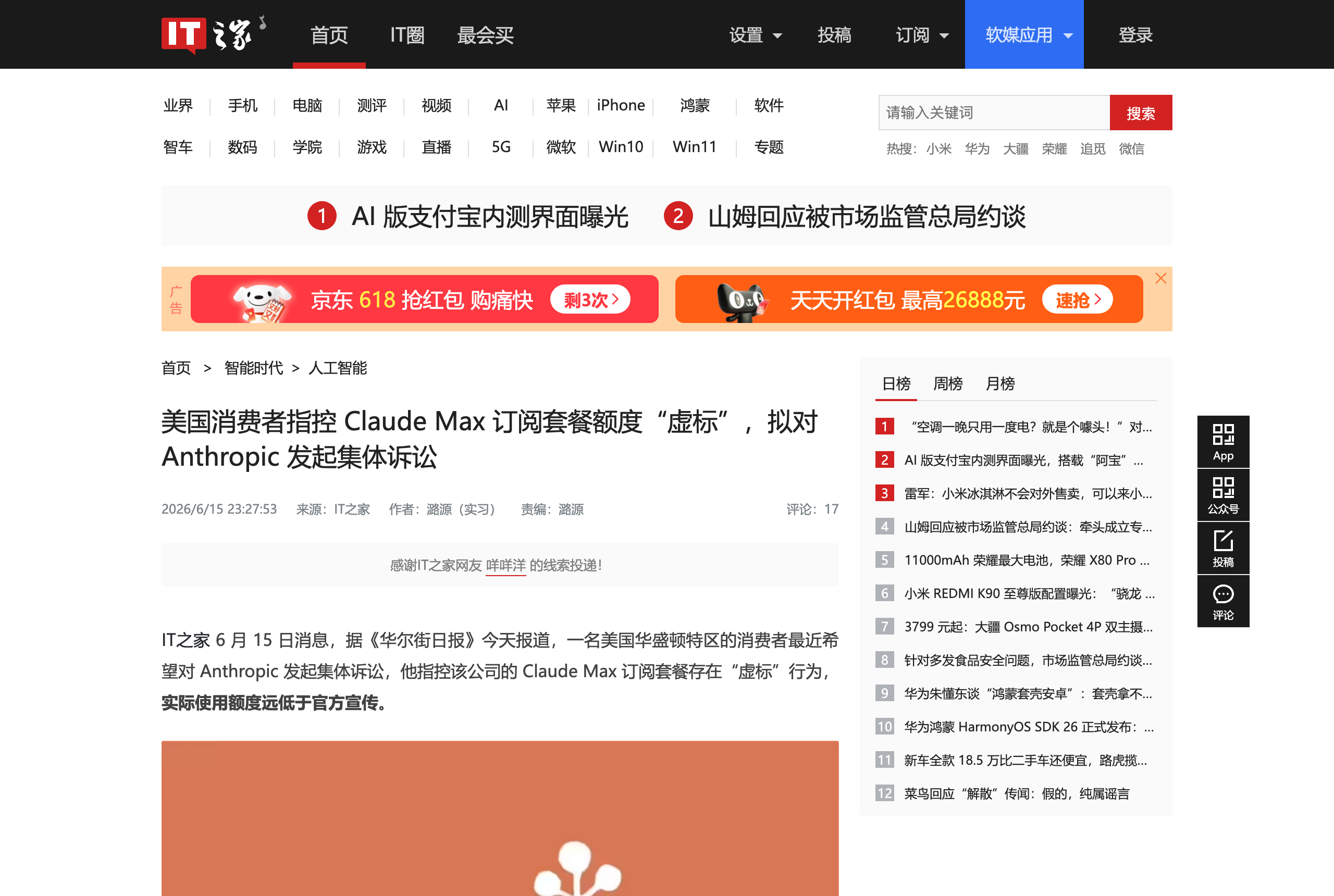Open the 微软 category
The image size is (1334, 896).
pyautogui.click(x=561, y=147)
